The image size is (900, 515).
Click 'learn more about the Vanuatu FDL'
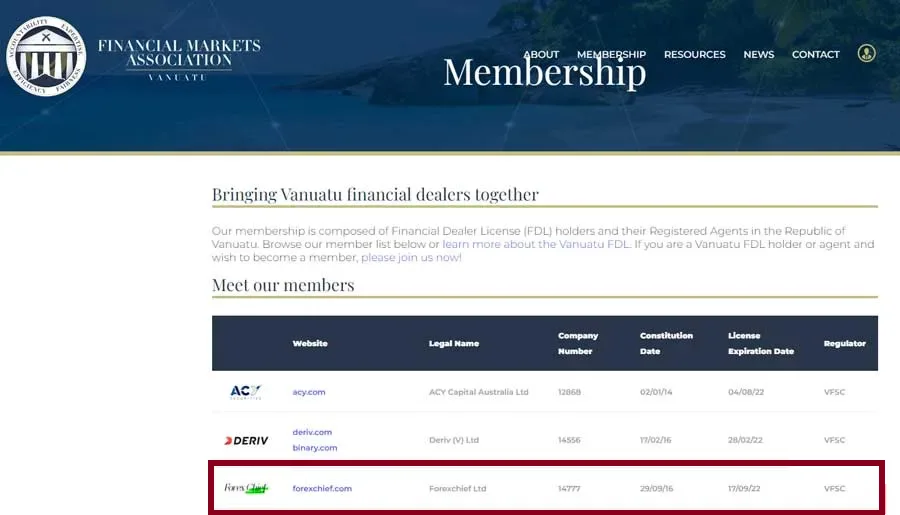click(x=536, y=244)
